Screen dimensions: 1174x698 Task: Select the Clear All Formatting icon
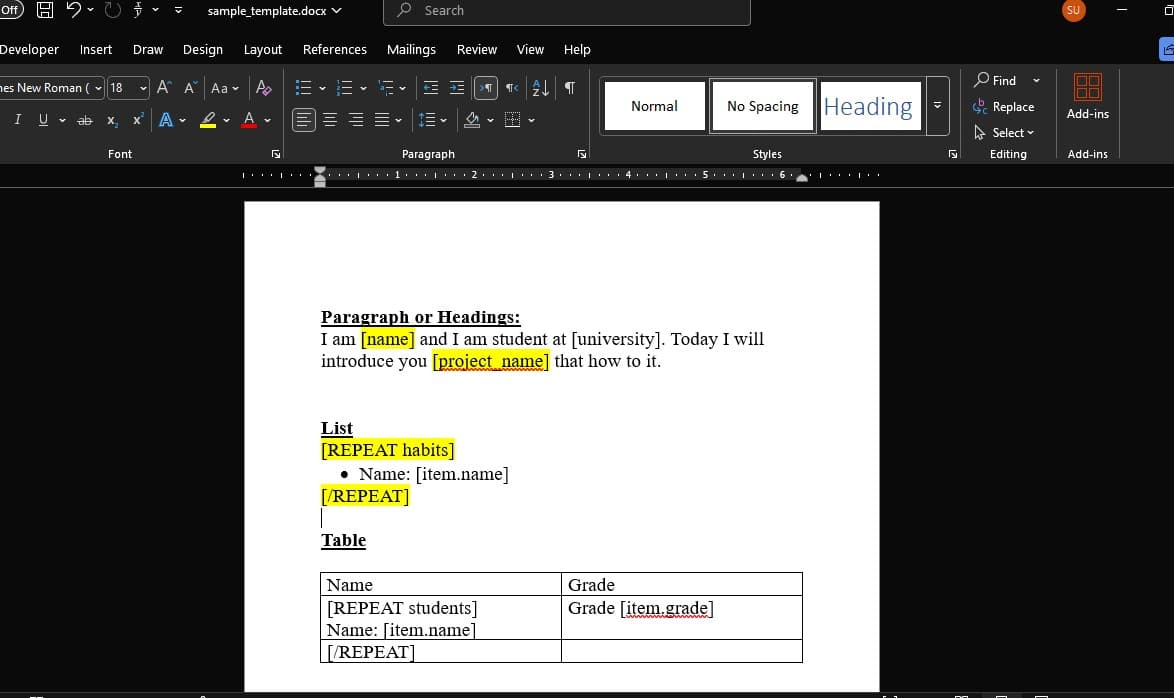(x=263, y=88)
